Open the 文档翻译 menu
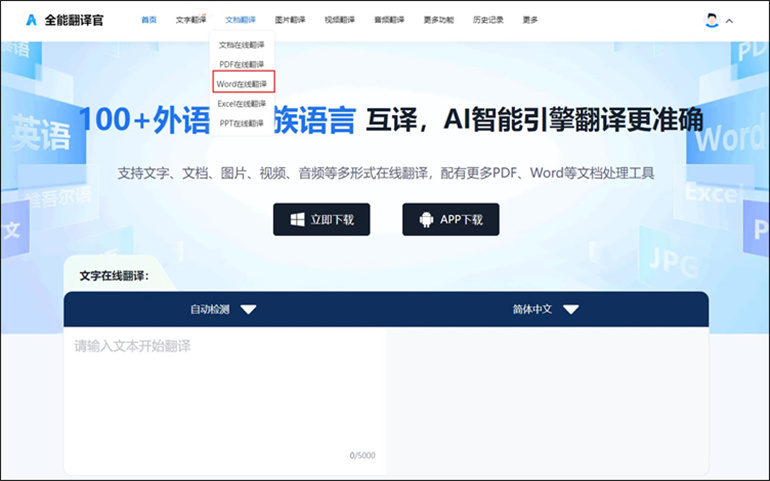The image size is (770, 481). pyautogui.click(x=241, y=20)
